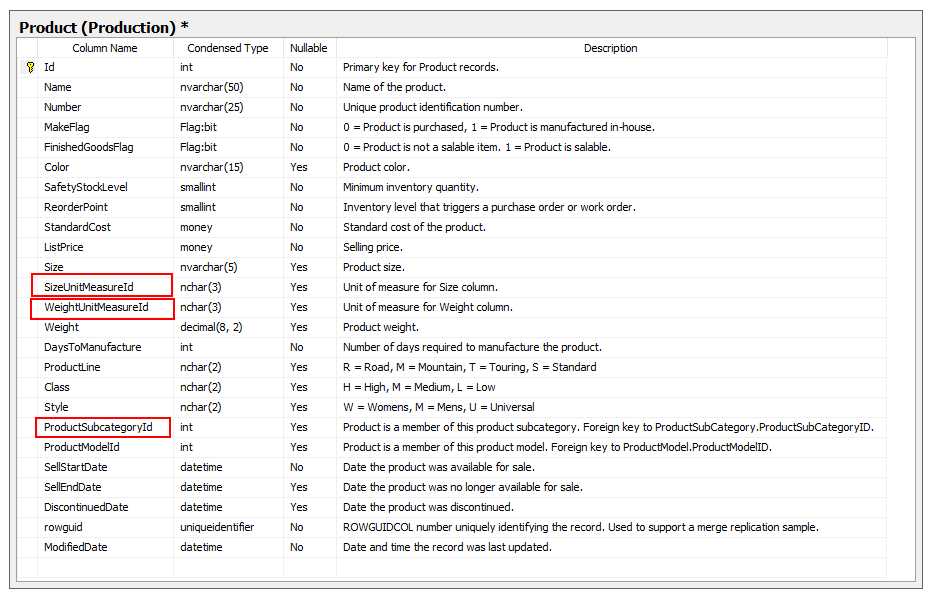Click description 'H = High, M = Medium, L = Low'

pos(419,387)
